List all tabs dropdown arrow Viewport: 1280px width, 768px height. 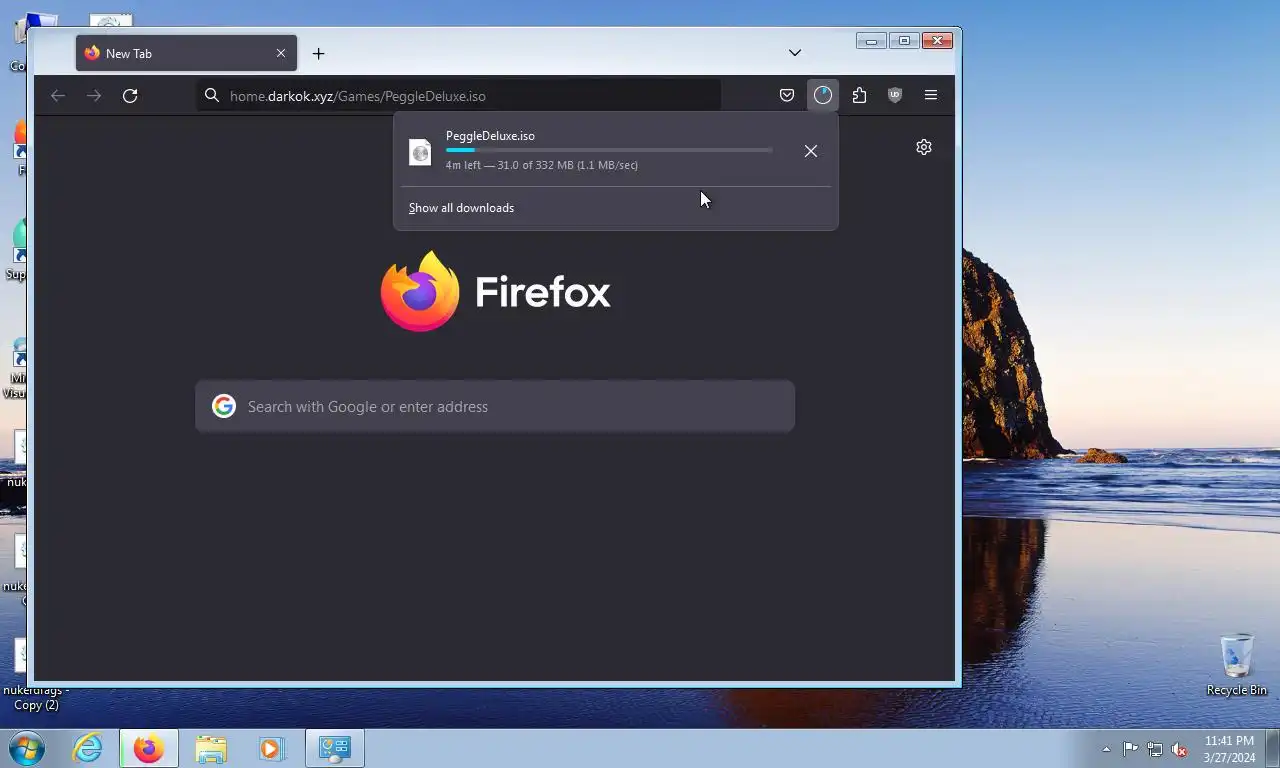pyautogui.click(x=795, y=53)
